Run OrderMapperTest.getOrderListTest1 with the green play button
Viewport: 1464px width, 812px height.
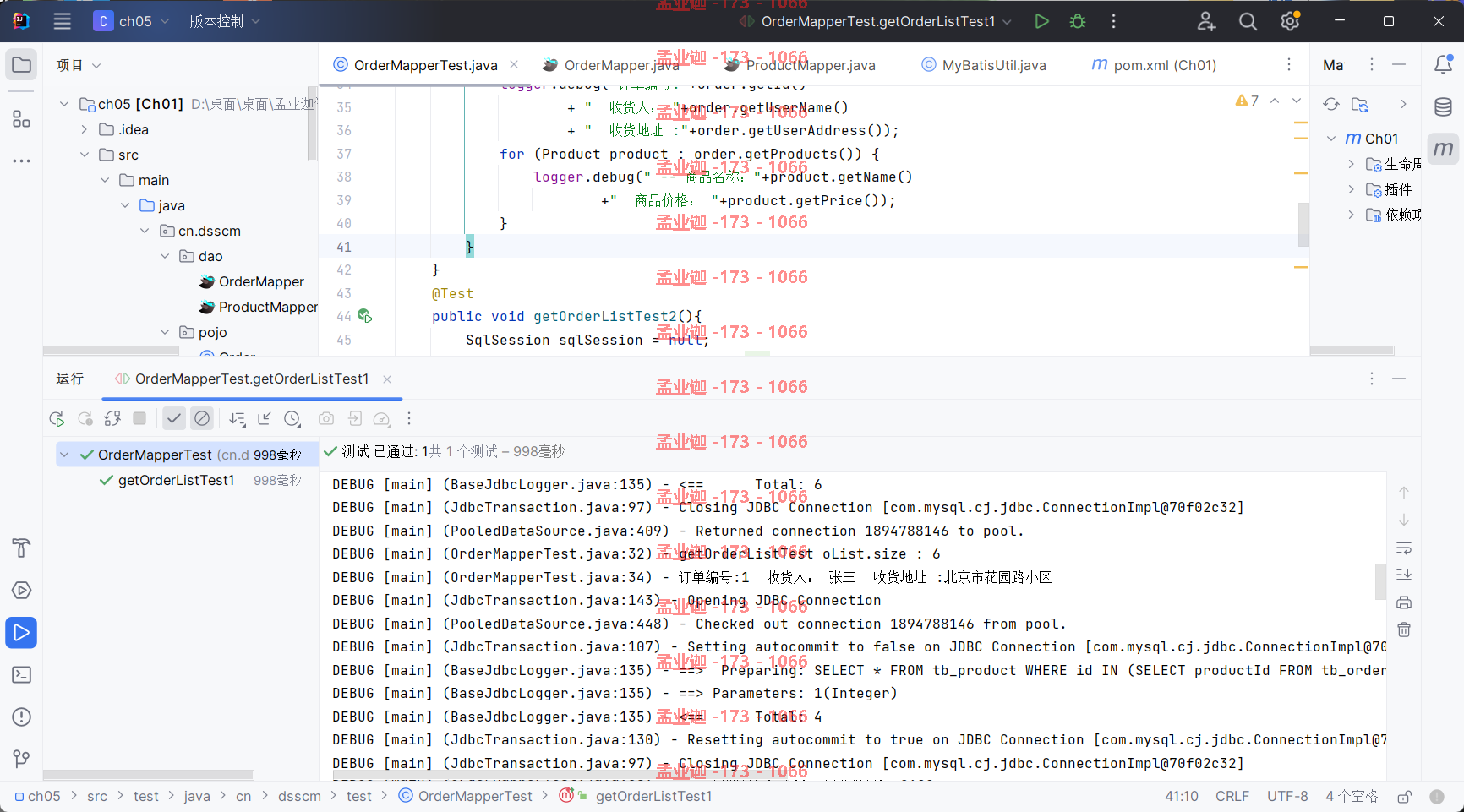click(x=1041, y=21)
